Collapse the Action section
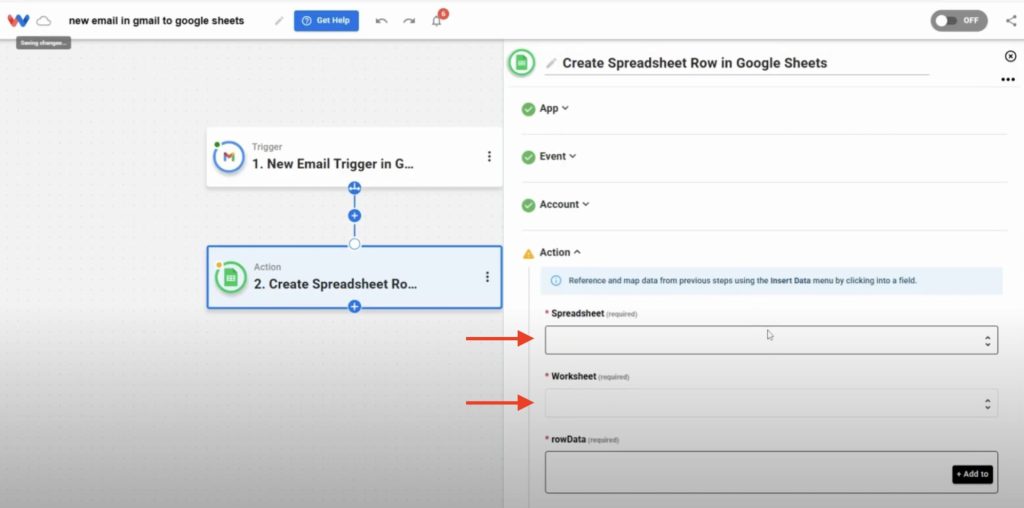 pos(560,252)
